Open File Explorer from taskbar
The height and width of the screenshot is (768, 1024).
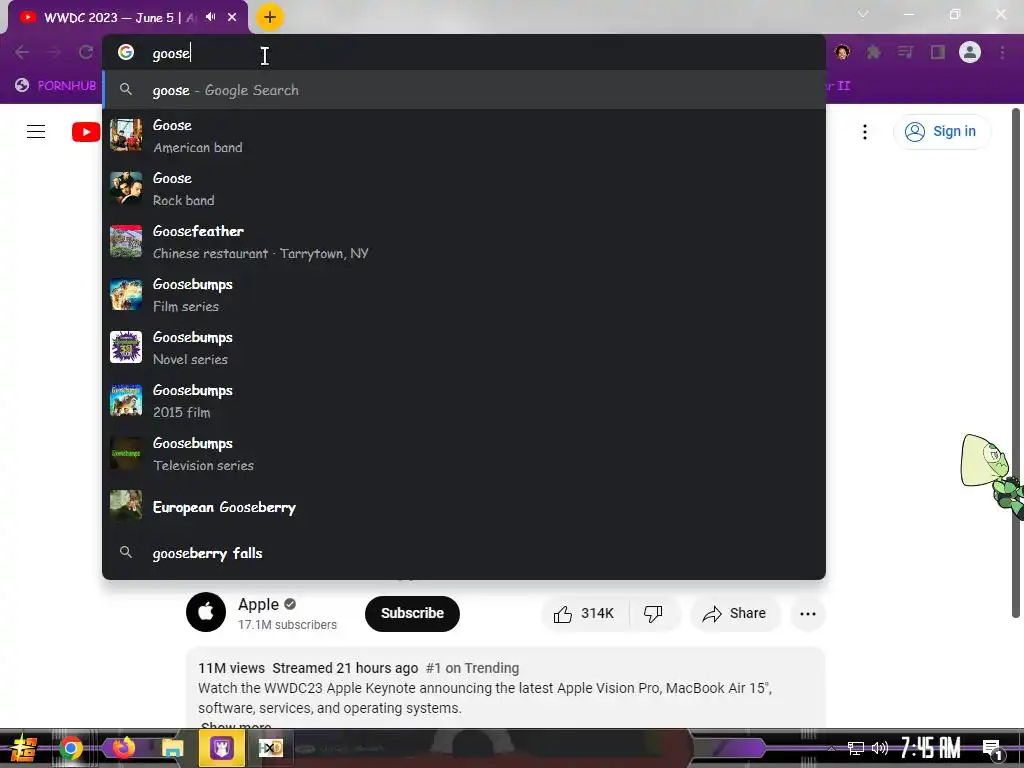click(172, 748)
